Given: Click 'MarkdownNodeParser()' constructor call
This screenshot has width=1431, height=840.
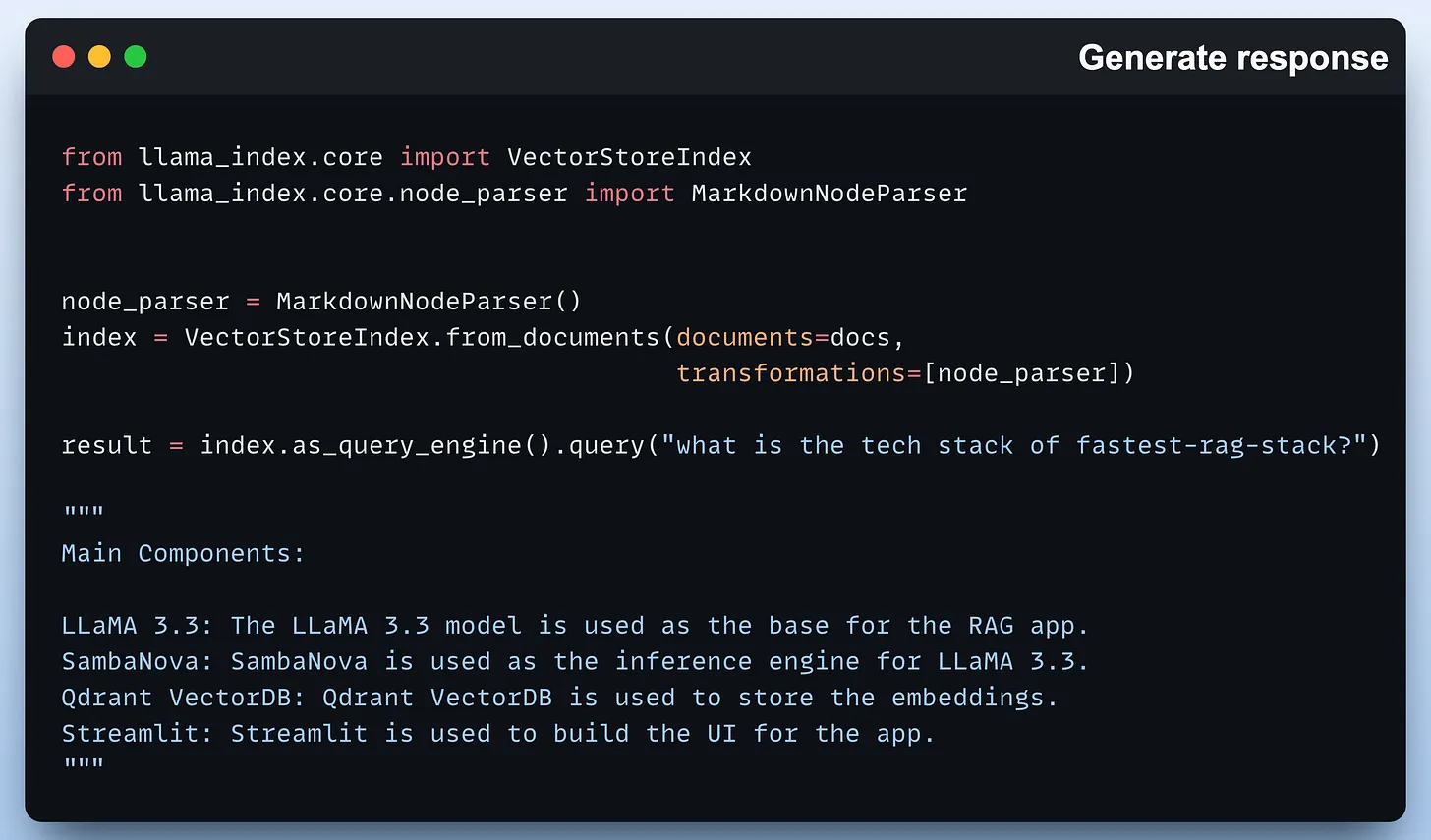Looking at the screenshot, I should [x=429, y=302].
